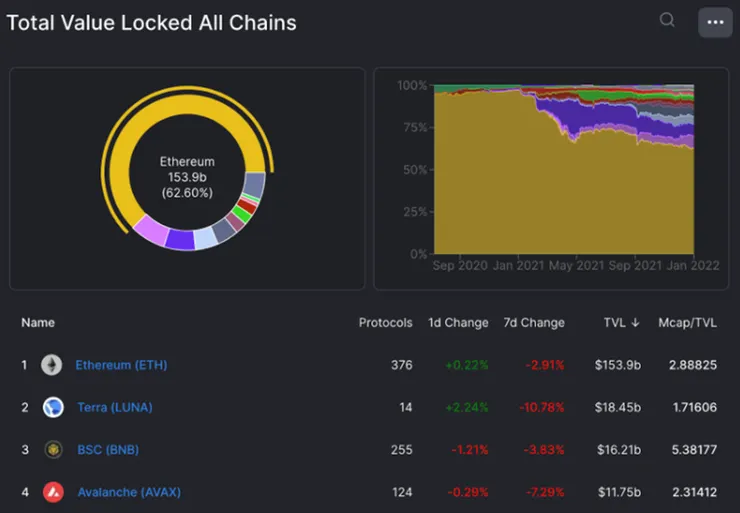Sort by the 1d Change column header
Viewport: 740px width, 513px height.
[458, 323]
